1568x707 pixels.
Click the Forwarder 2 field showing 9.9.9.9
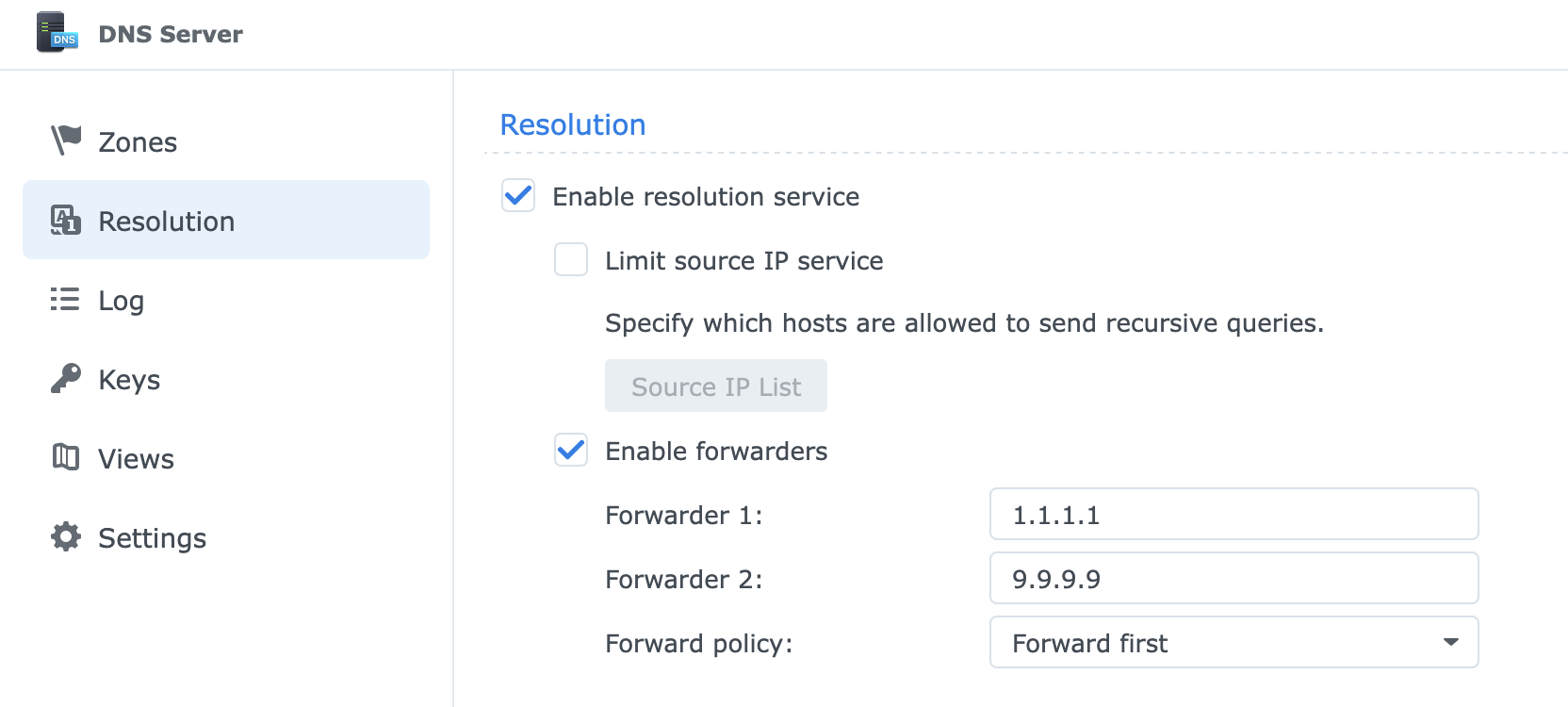point(1233,578)
